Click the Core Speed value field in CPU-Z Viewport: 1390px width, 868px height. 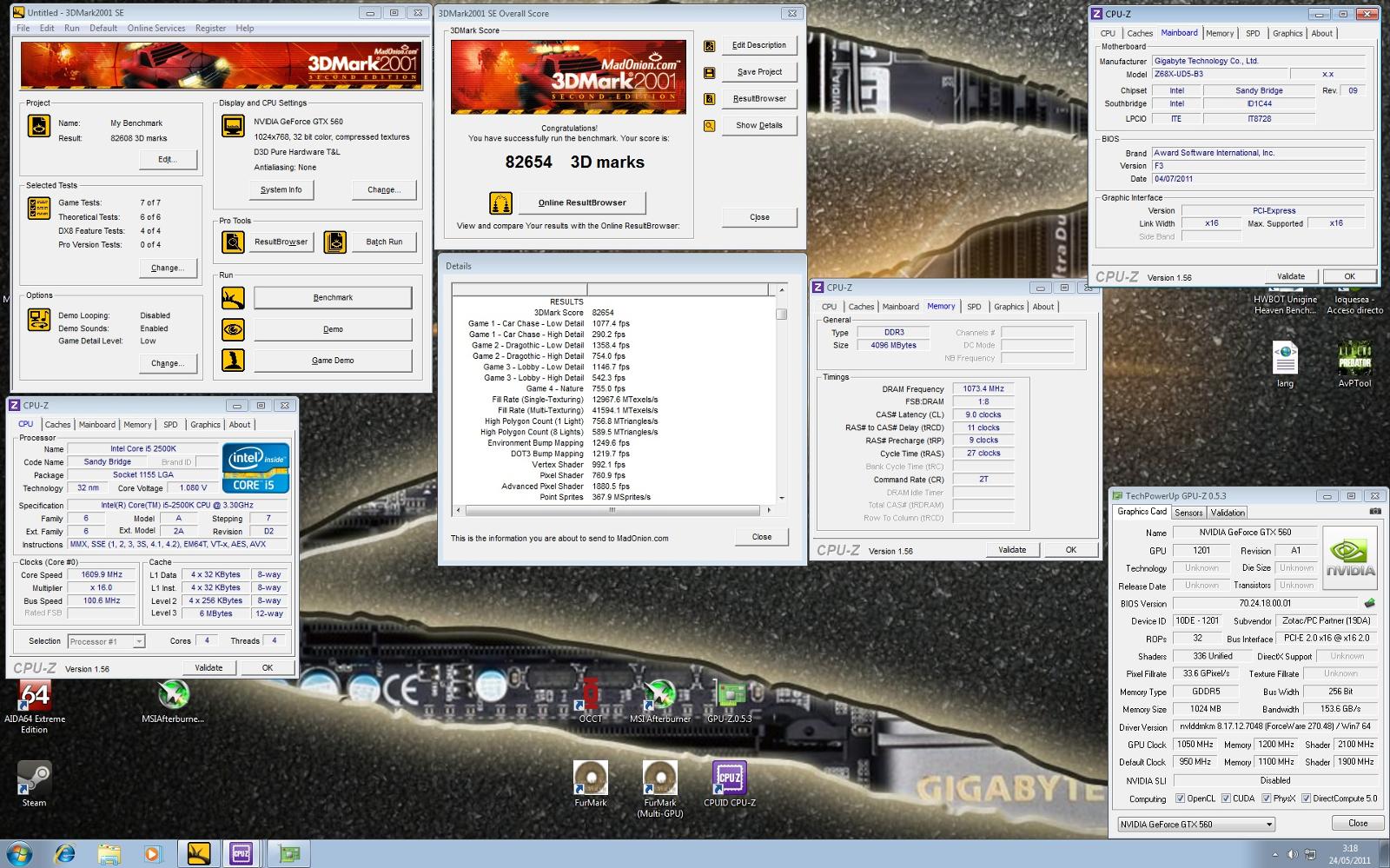coord(103,575)
